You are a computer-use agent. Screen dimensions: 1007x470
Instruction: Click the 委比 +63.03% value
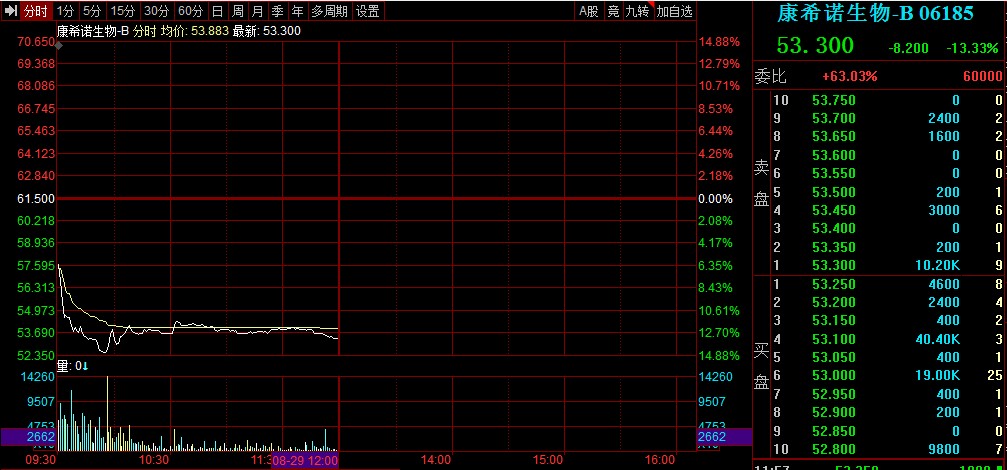[850, 76]
